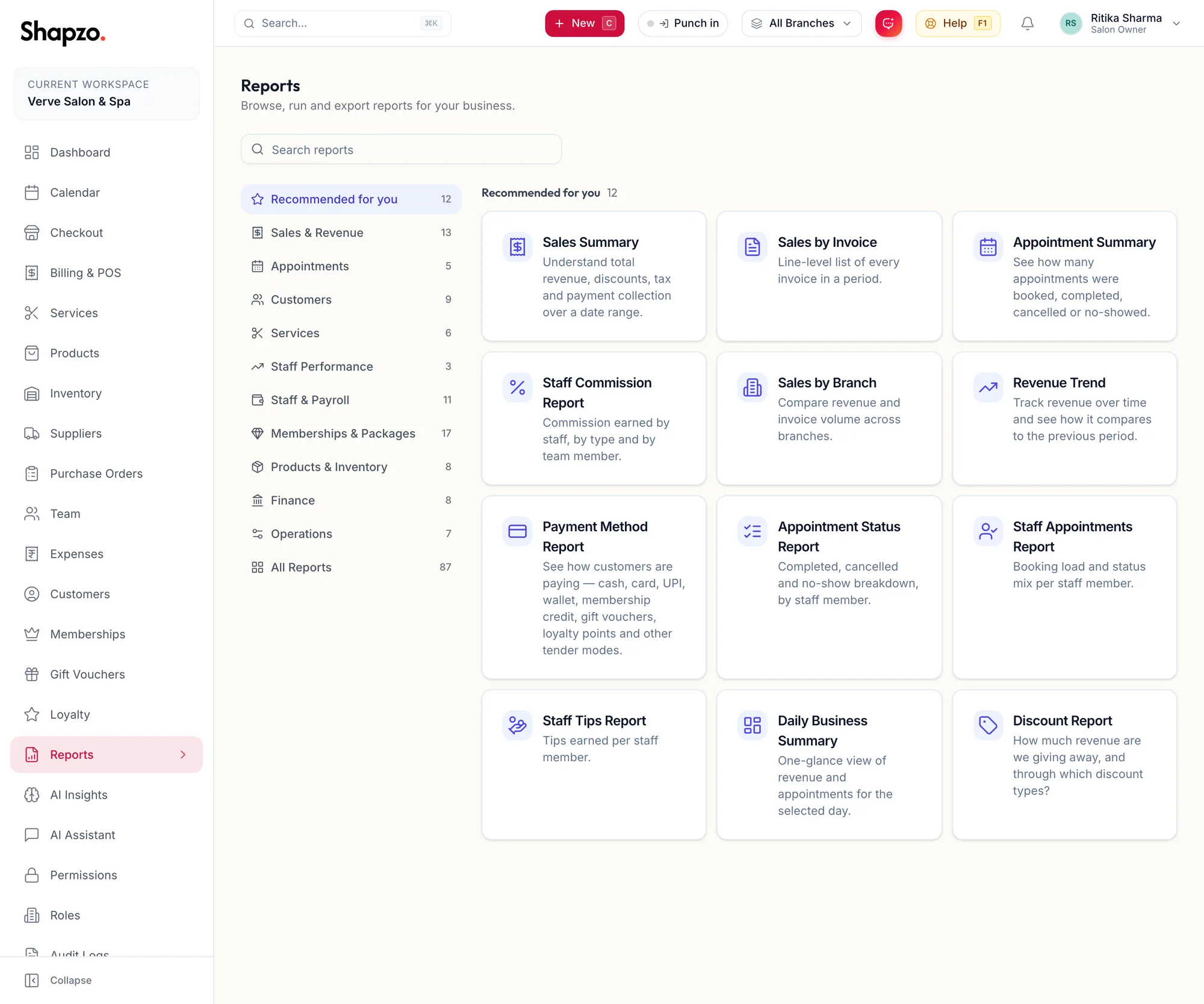
Task: Focus the Search reports field
Action: point(401,149)
